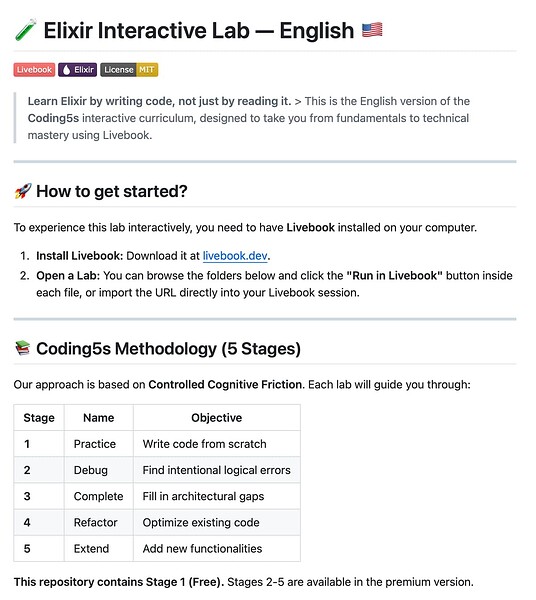Click the books emoji beside Coding5s Methodology
This screenshot has width=536, height=600.
23,348
